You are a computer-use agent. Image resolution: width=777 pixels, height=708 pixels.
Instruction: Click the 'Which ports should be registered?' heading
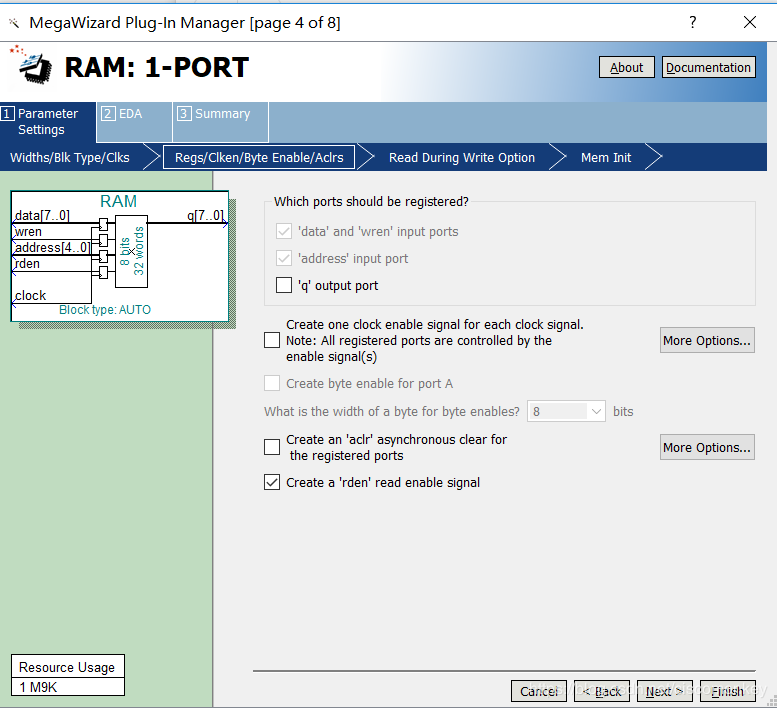[x=371, y=202]
